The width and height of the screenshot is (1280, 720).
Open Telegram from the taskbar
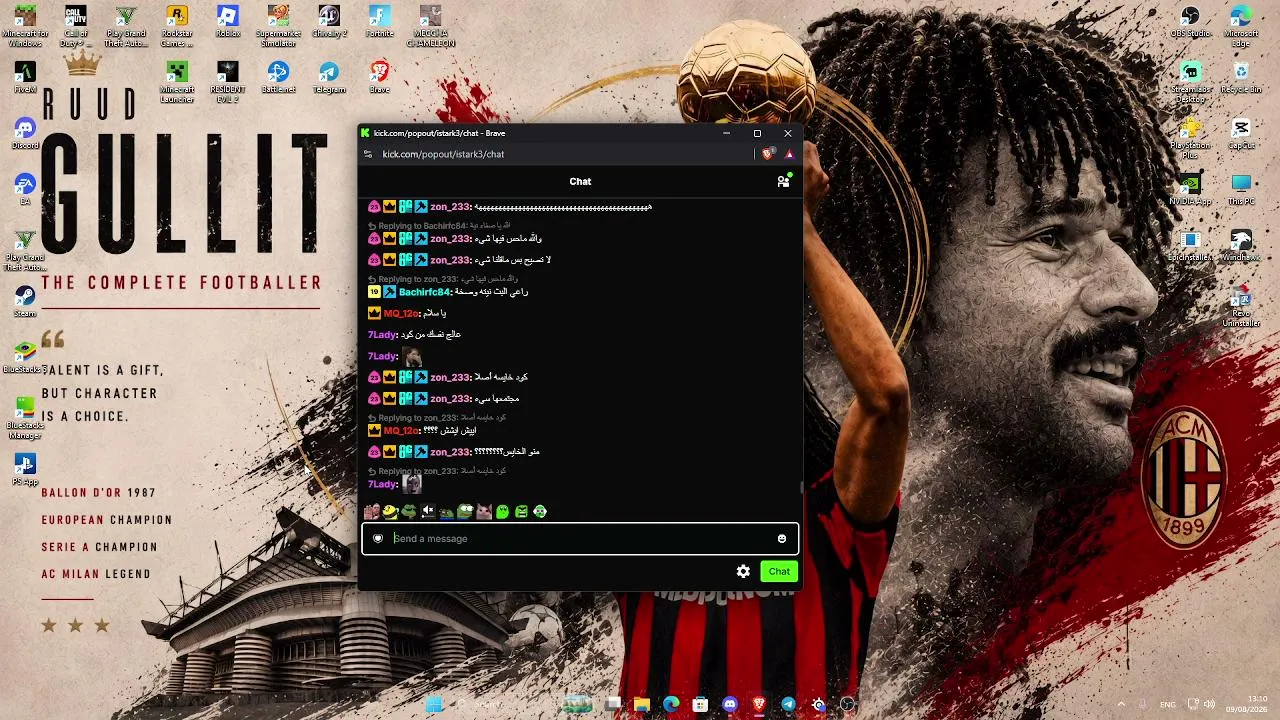789,704
